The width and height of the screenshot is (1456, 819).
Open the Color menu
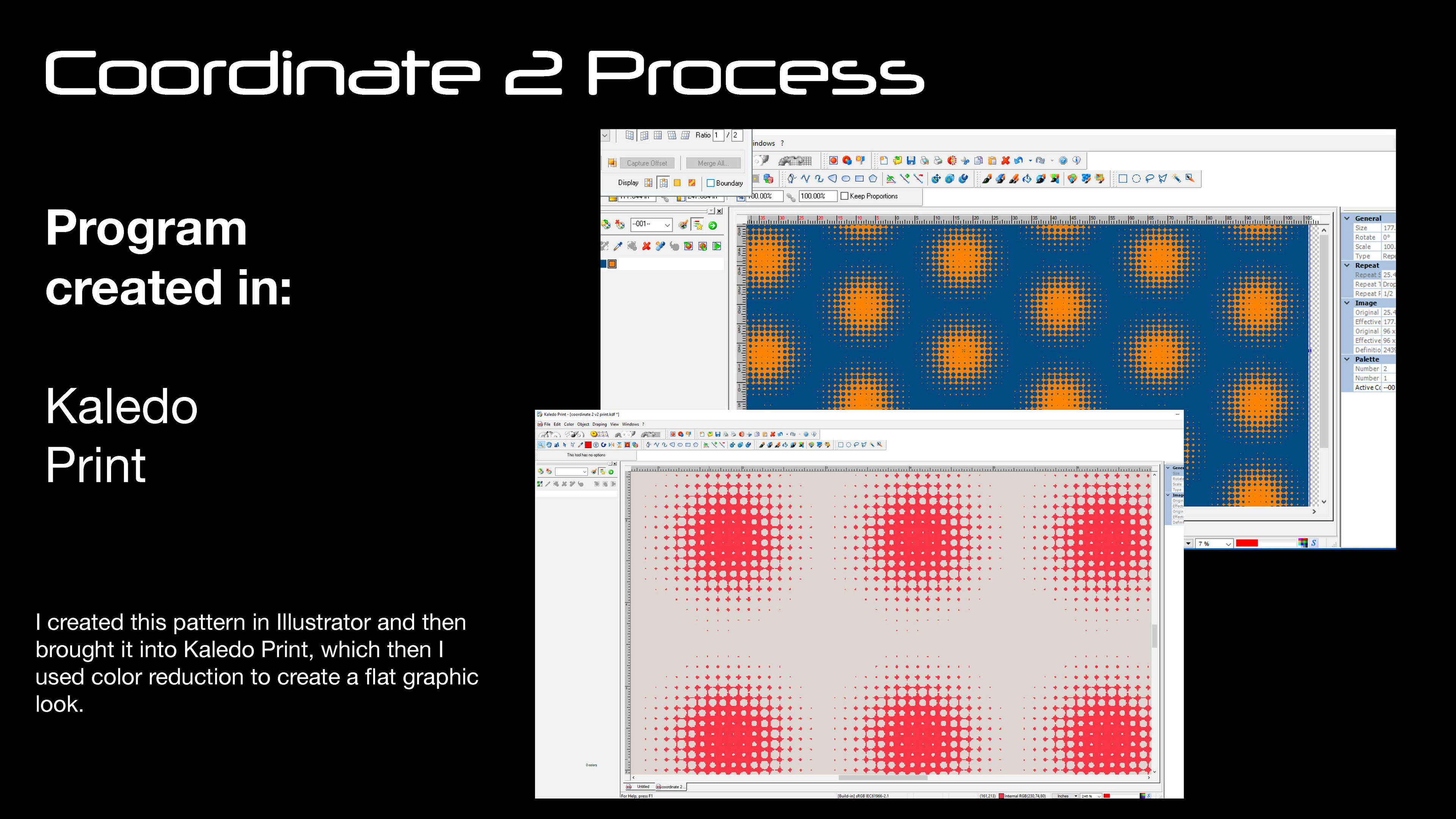(569, 424)
